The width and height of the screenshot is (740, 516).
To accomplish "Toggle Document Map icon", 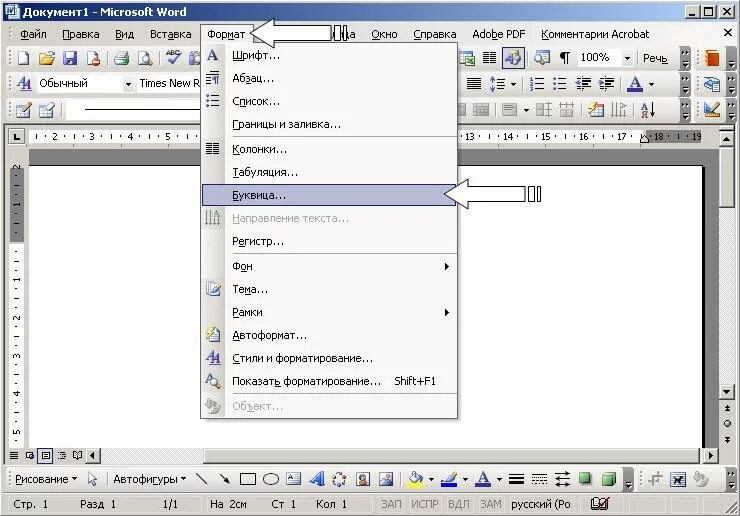I will tap(542, 58).
